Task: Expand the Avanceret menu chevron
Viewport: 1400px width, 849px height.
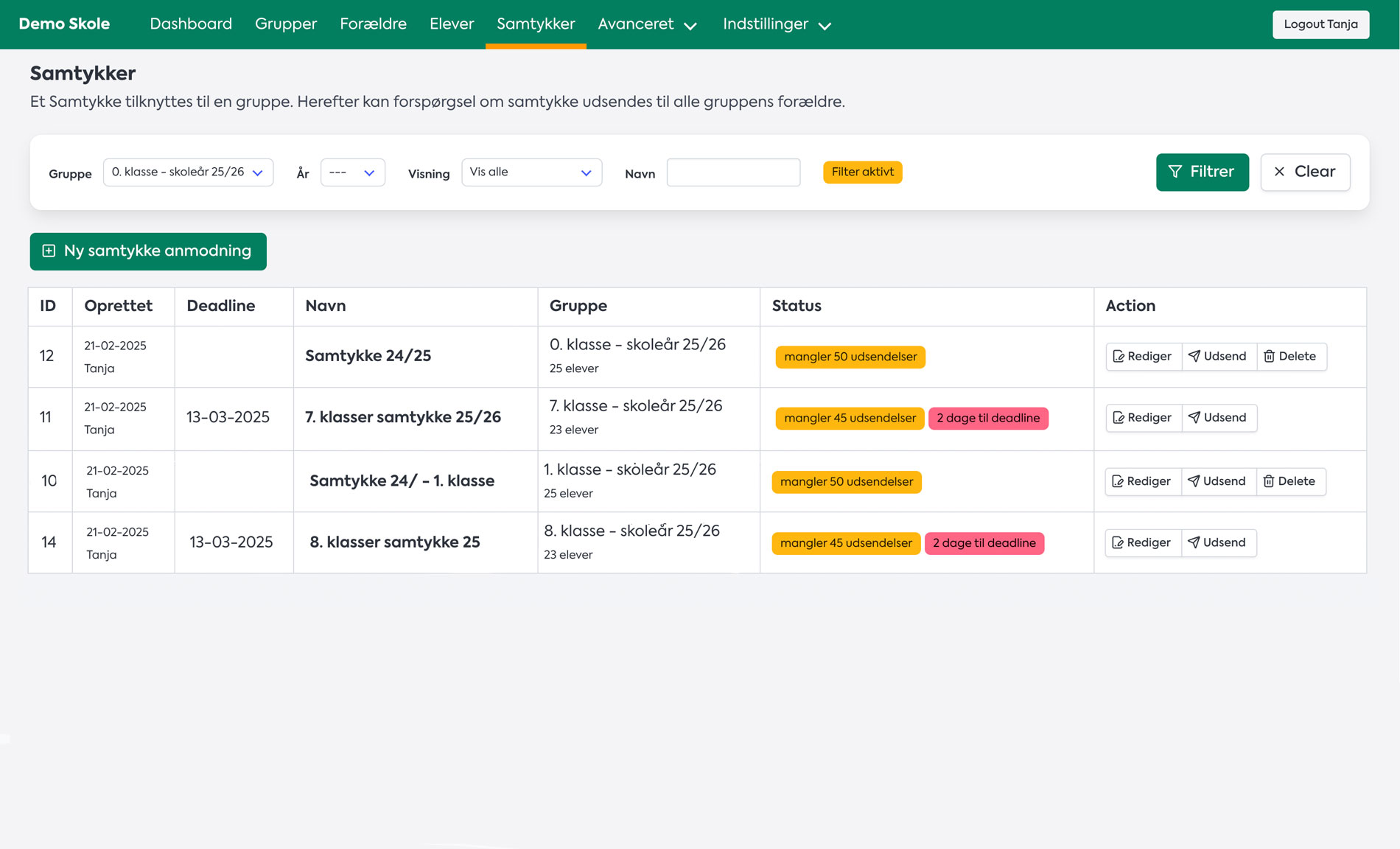Action: click(x=690, y=26)
